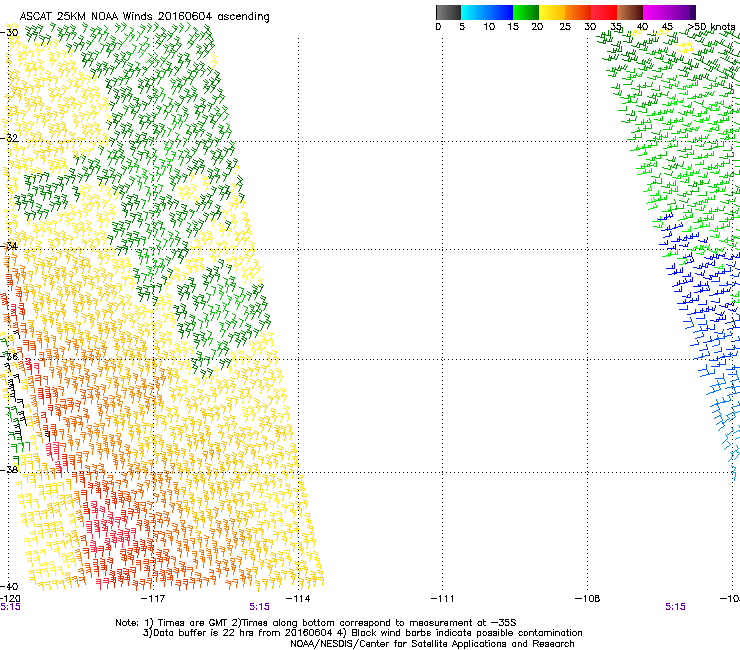Select the '>50 knots' legend label
This screenshot has height=650, width=740.
pyautogui.click(x=711, y=27)
